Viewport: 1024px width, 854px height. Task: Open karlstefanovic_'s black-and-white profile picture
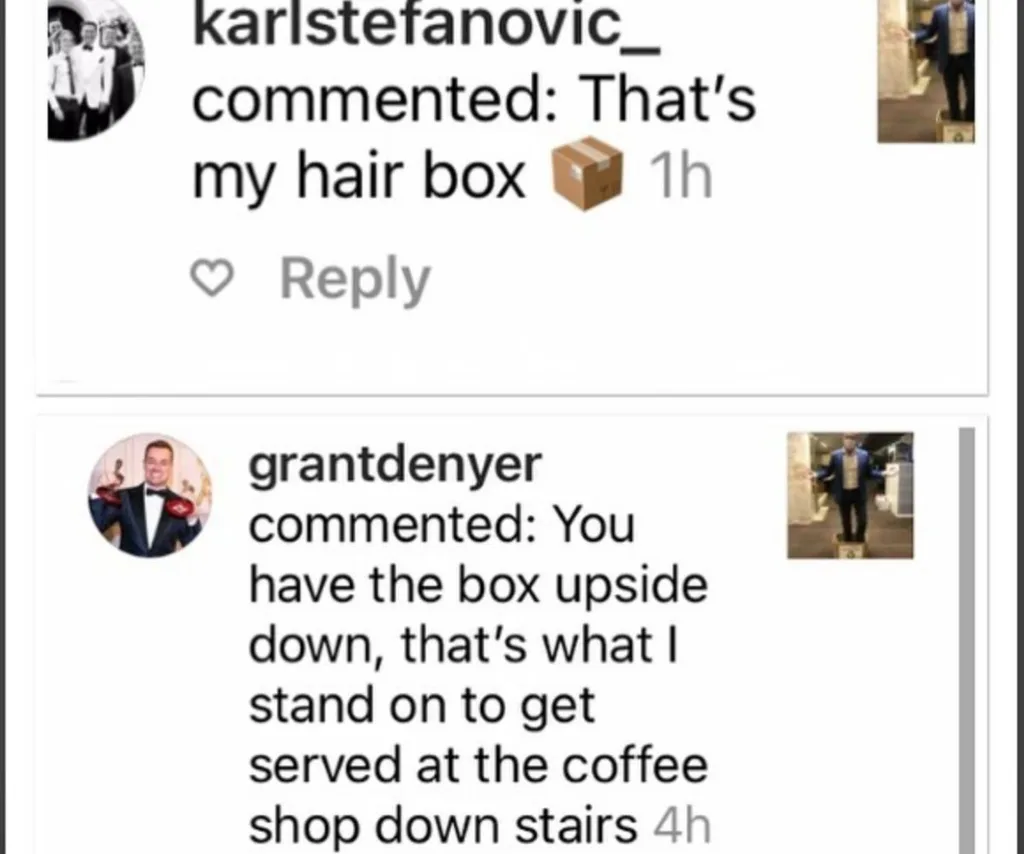pos(95,70)
